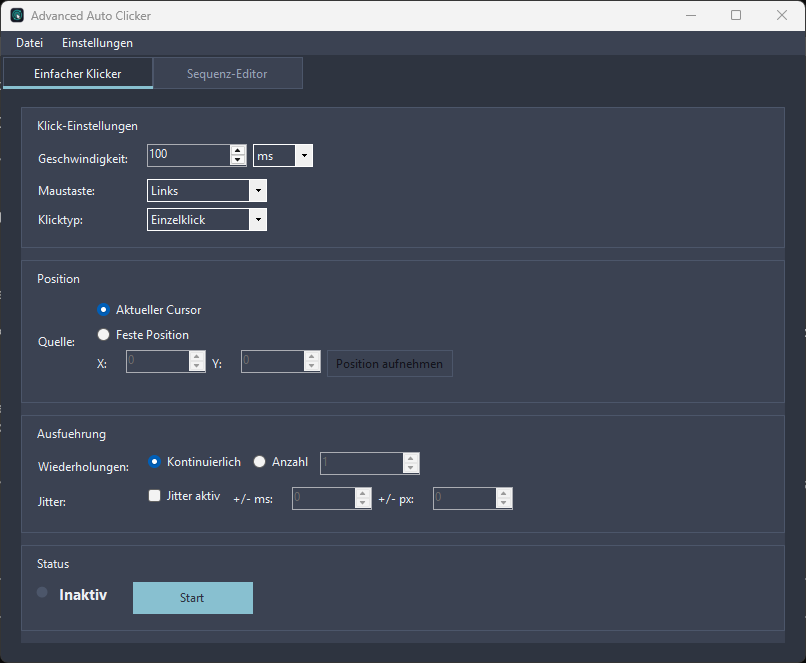Switch to the Einfacher Klicker tab
The height and width of the screenshot is (663, 806).
tap(78, 73)
